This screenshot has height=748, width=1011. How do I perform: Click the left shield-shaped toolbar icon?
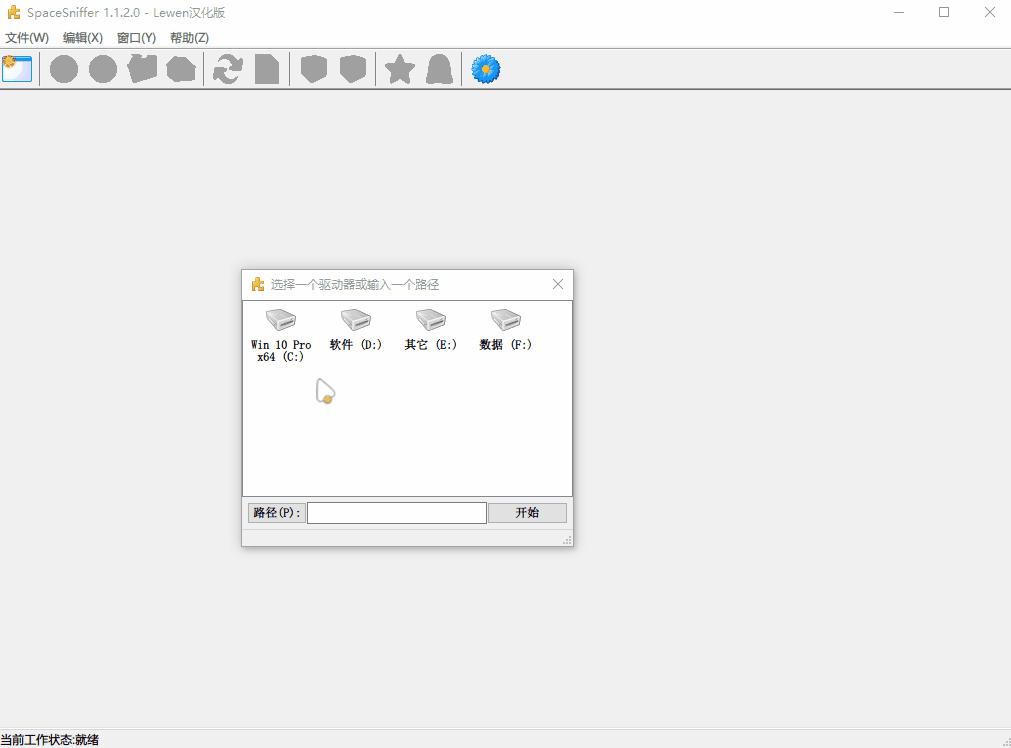(314, 69)
